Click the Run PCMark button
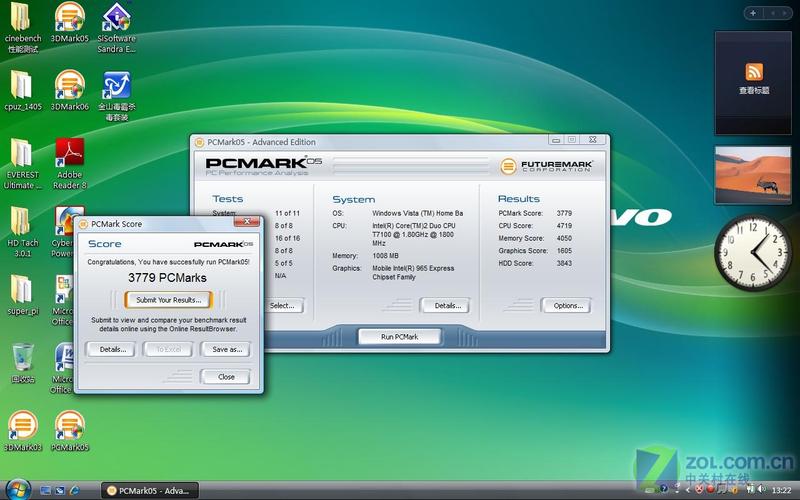The height and width of the screenshot is (500, 800). (x=399, y=337)
